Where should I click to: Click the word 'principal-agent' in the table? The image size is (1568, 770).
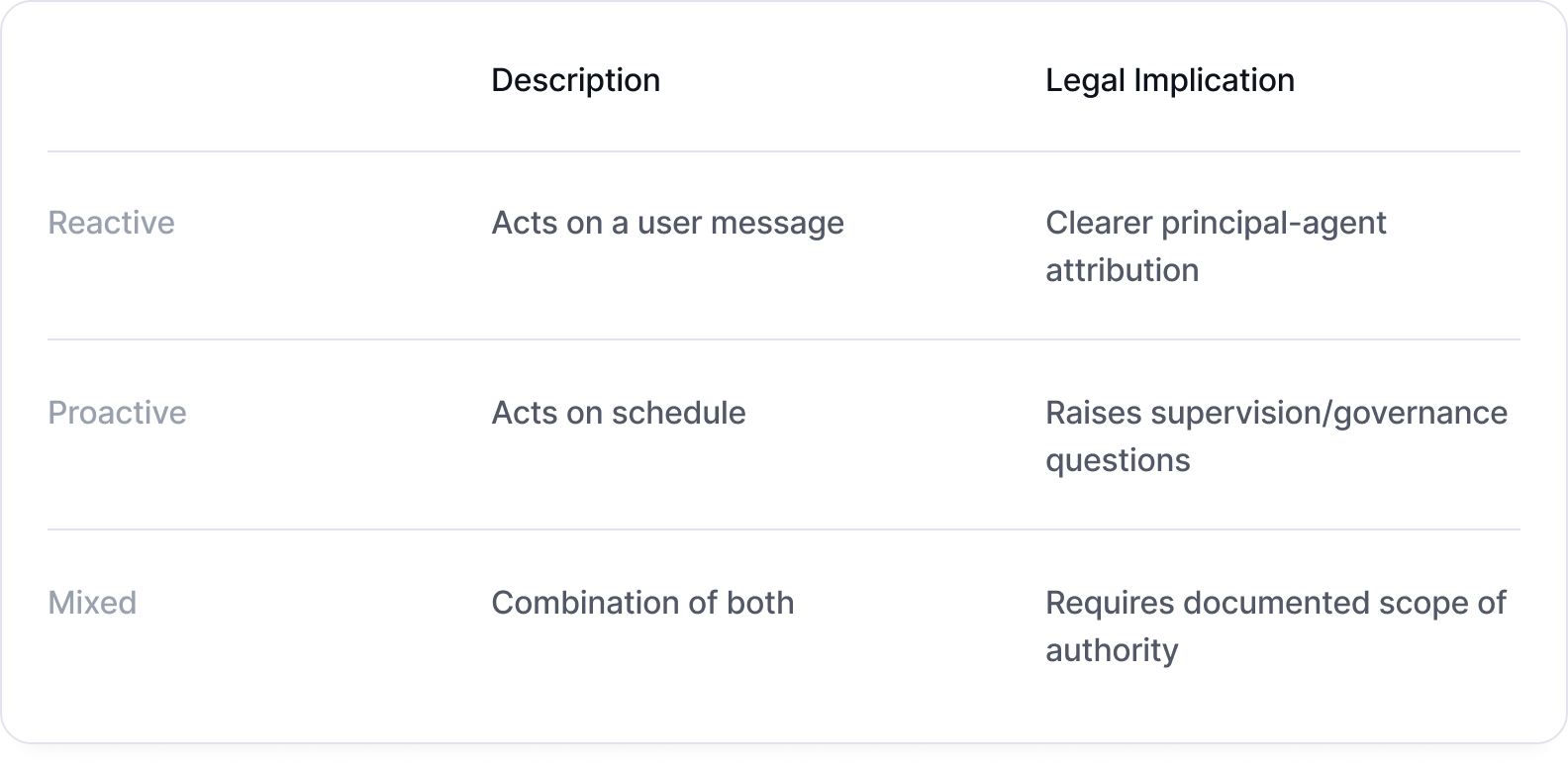pyautogui.click(x=1274, y=224)
